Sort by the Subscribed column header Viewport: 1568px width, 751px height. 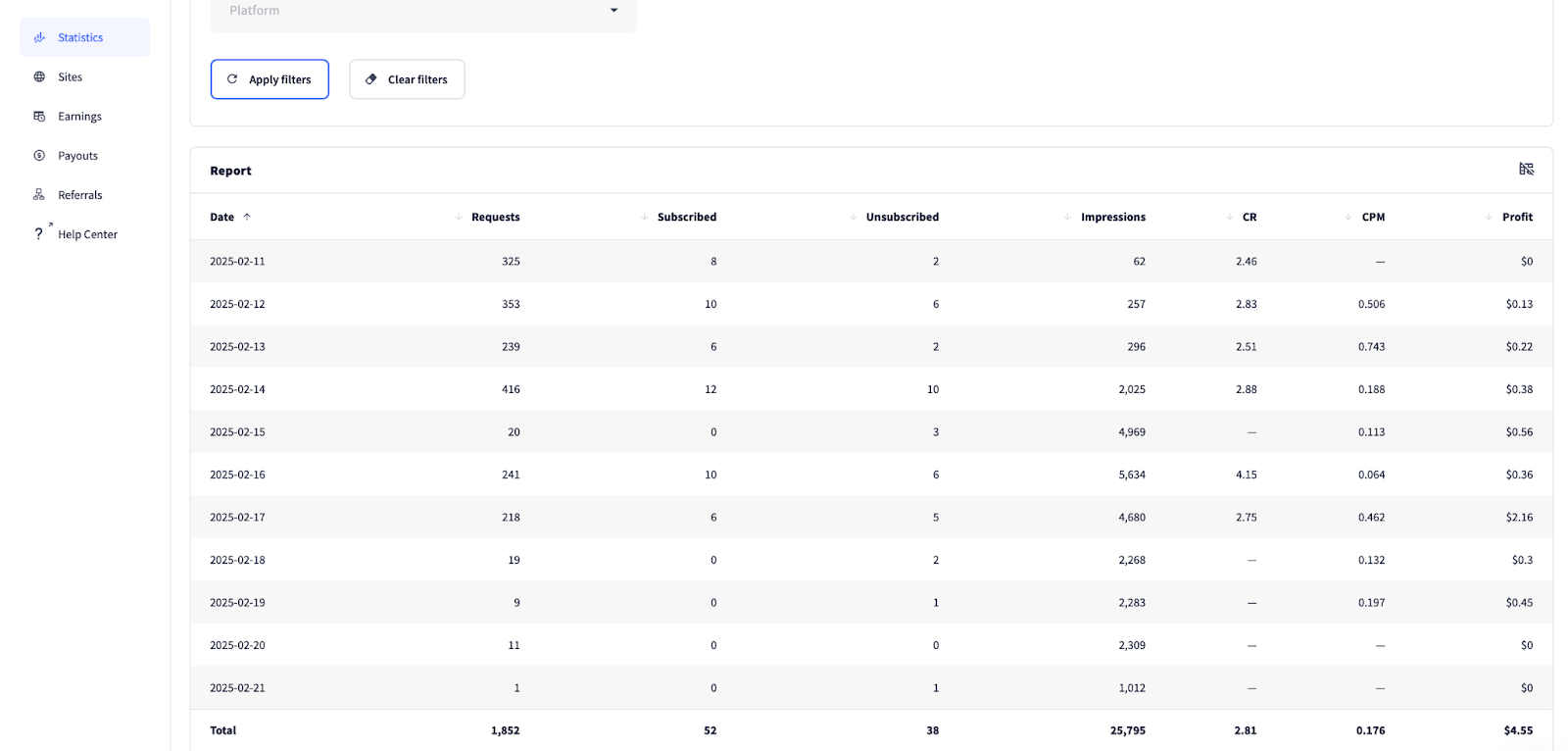(x=686, y=217)
